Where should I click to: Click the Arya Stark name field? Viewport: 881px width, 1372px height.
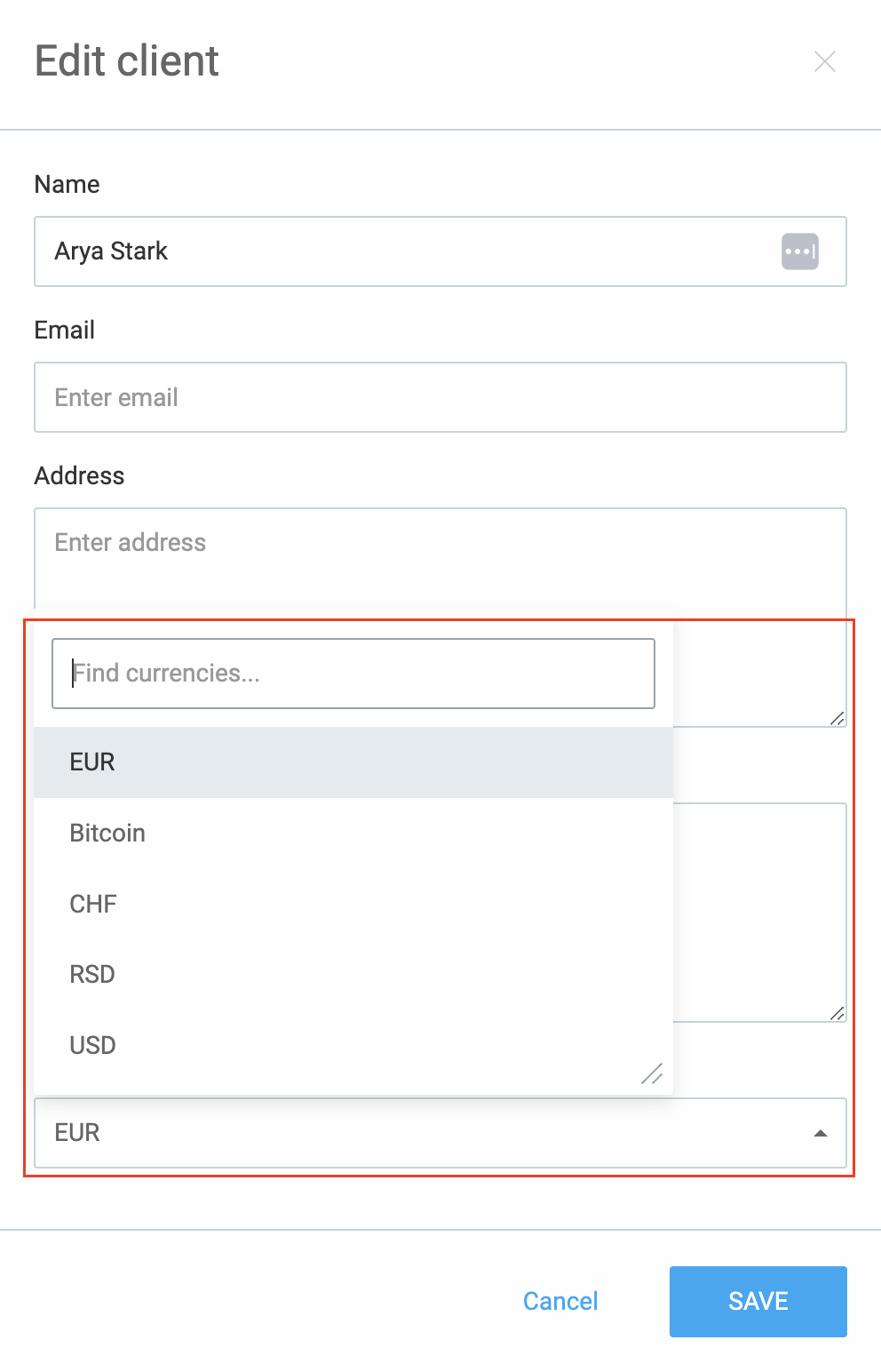click(355, 251)
